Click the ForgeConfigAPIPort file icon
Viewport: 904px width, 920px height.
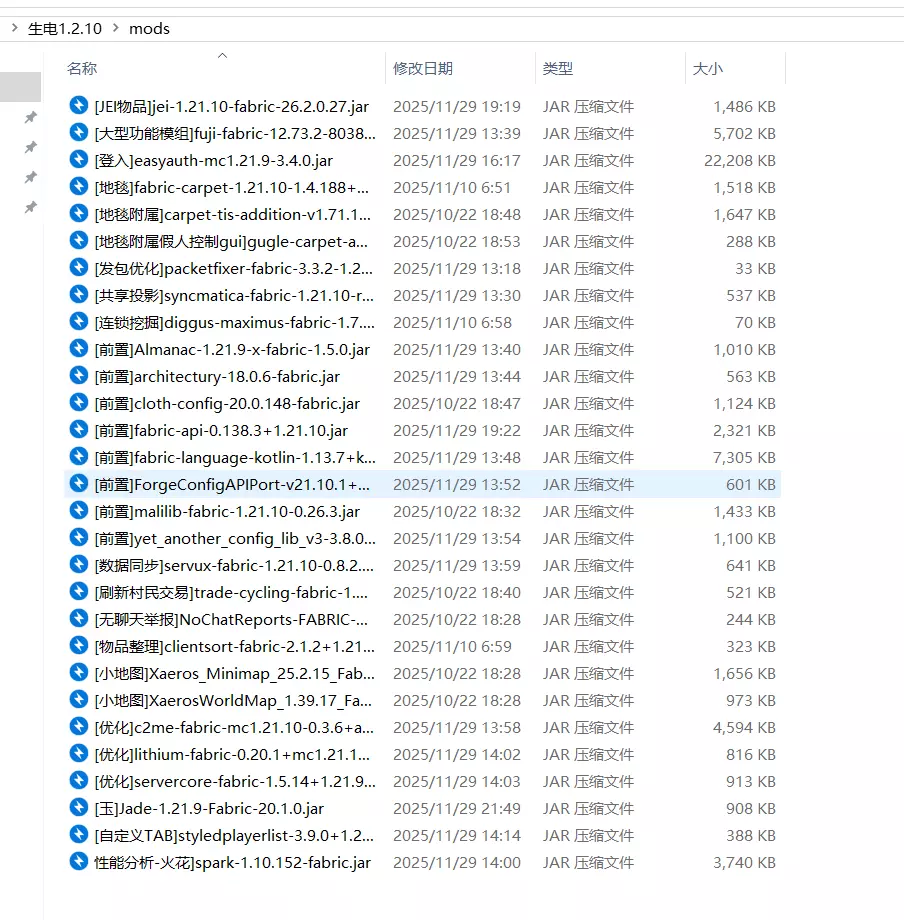click(79, 483)
